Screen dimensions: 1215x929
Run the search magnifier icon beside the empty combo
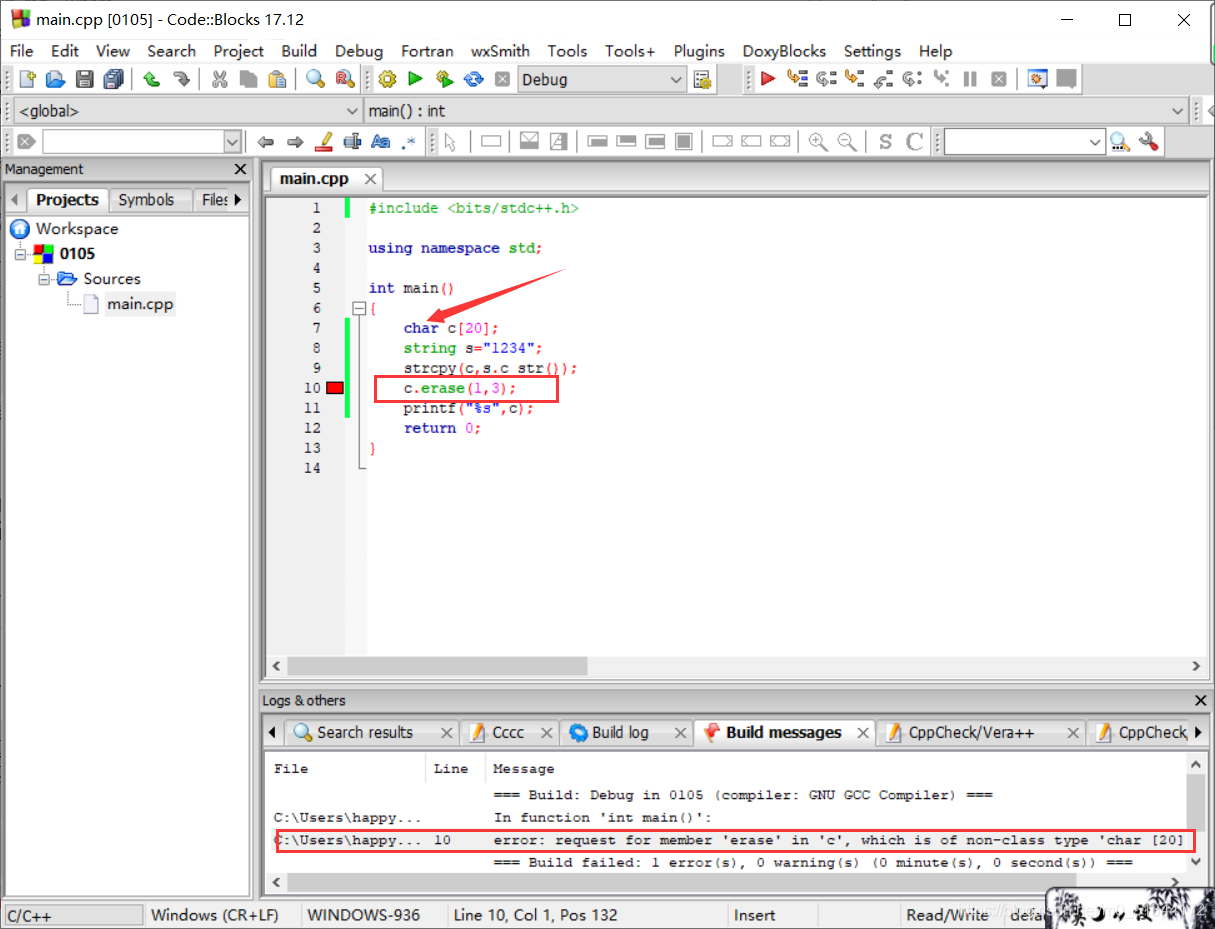point(1120,142)
